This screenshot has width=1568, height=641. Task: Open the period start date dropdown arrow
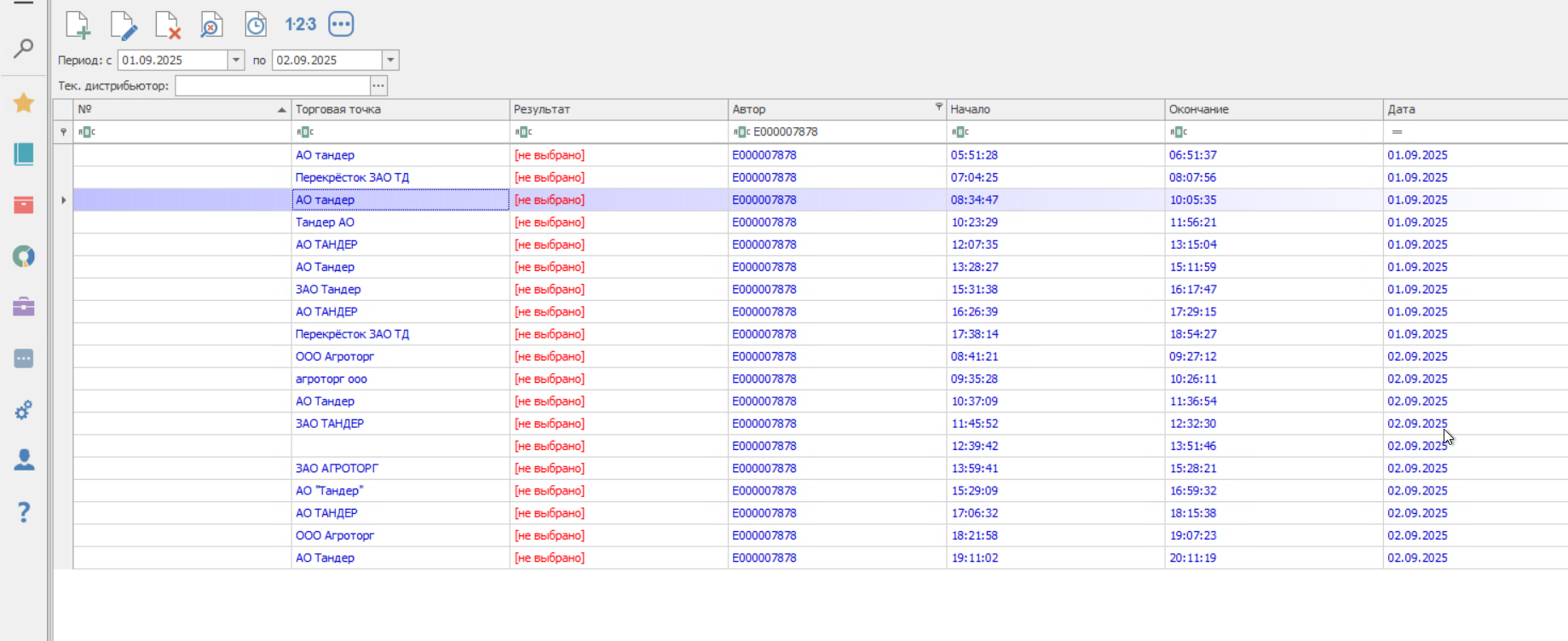(x=236, y=61)
